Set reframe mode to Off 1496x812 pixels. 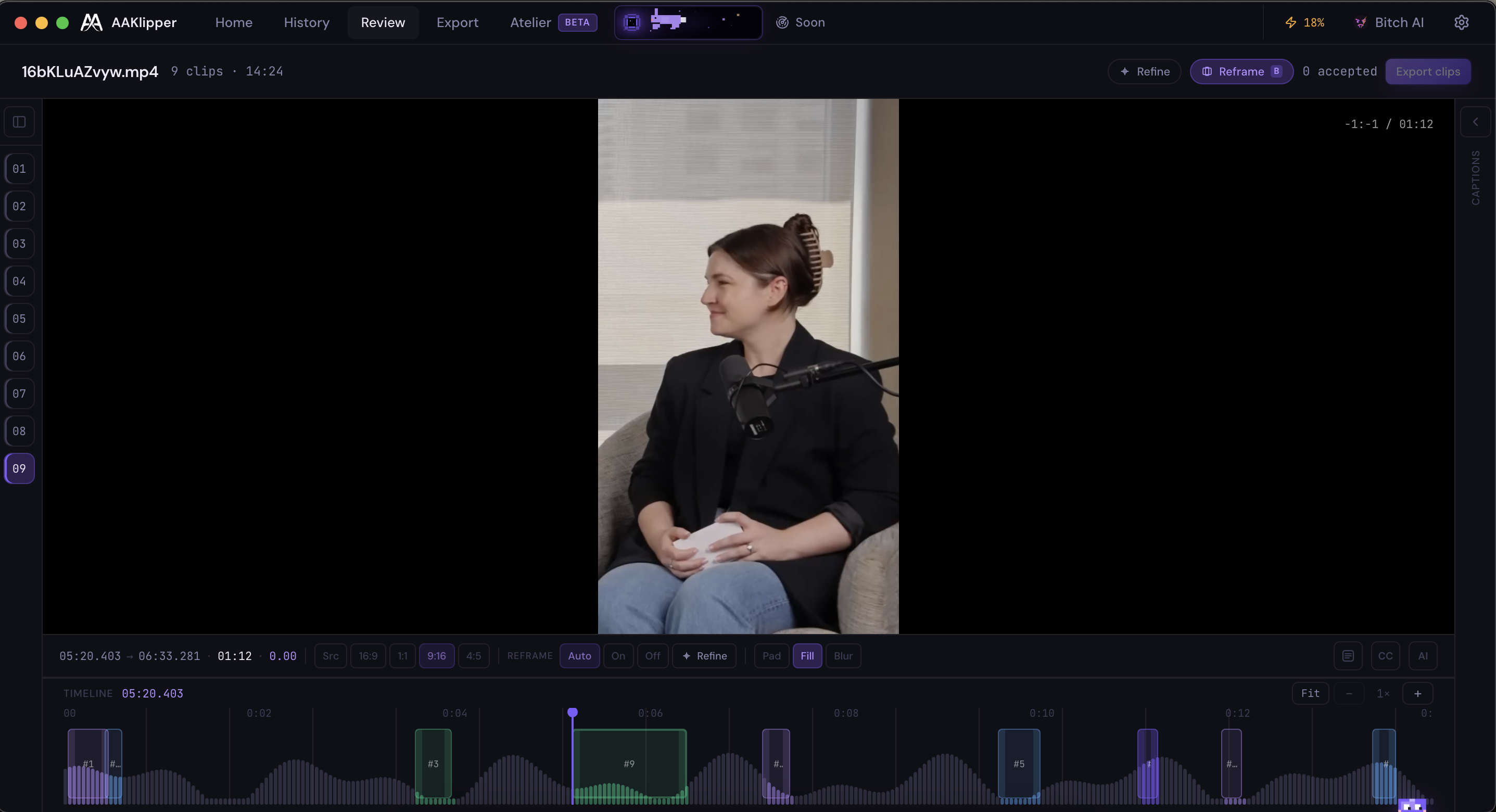point(652,656)
